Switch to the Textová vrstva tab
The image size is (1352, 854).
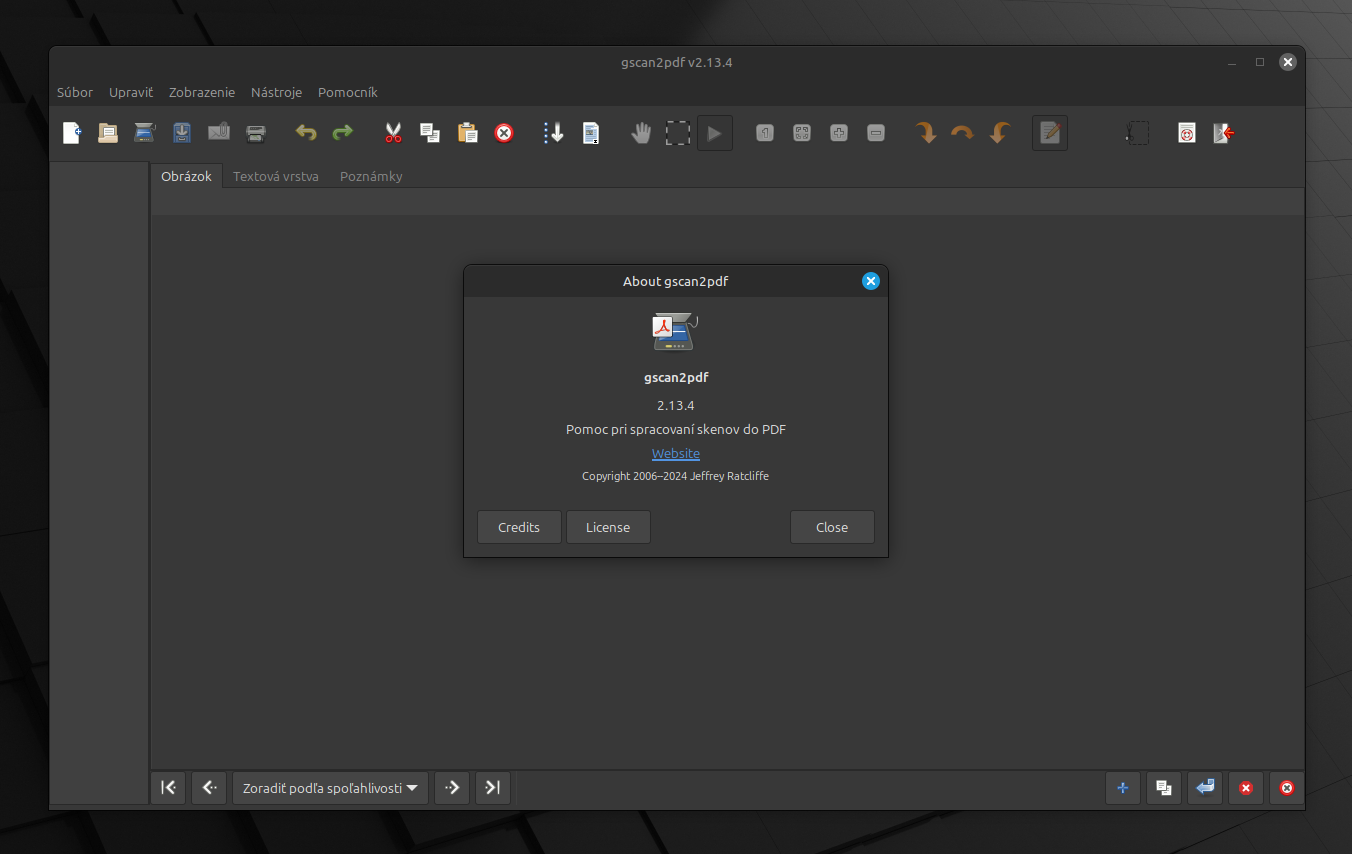[276, 176]
